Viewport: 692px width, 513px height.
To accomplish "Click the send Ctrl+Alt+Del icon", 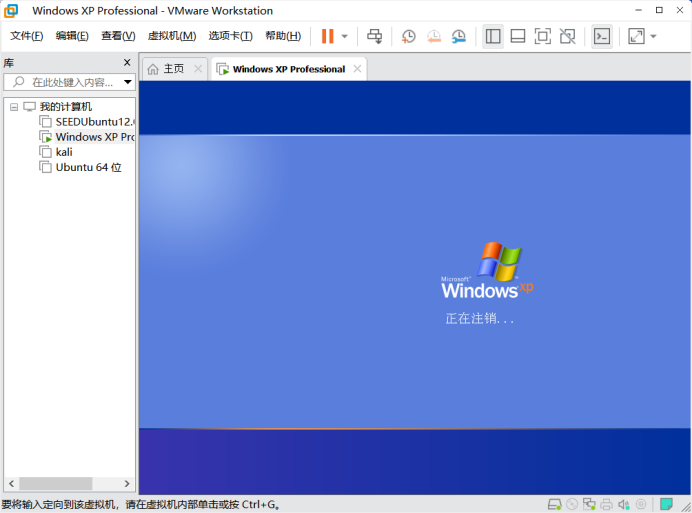I will 375,36.
